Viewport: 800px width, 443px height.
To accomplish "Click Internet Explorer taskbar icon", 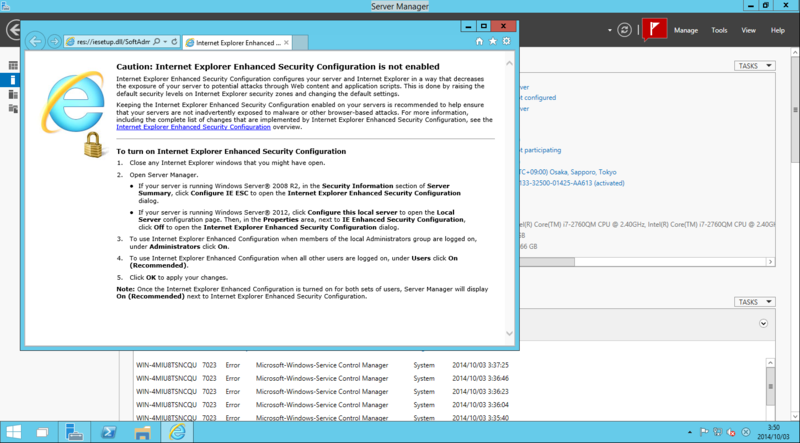I will 177,432.
